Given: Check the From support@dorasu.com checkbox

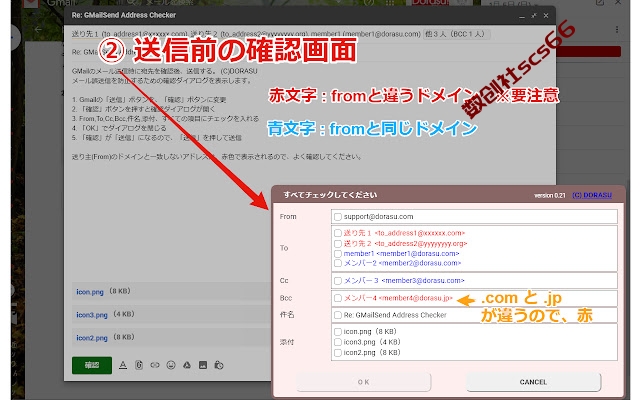Looking at the screenshot, I should 338,217.
